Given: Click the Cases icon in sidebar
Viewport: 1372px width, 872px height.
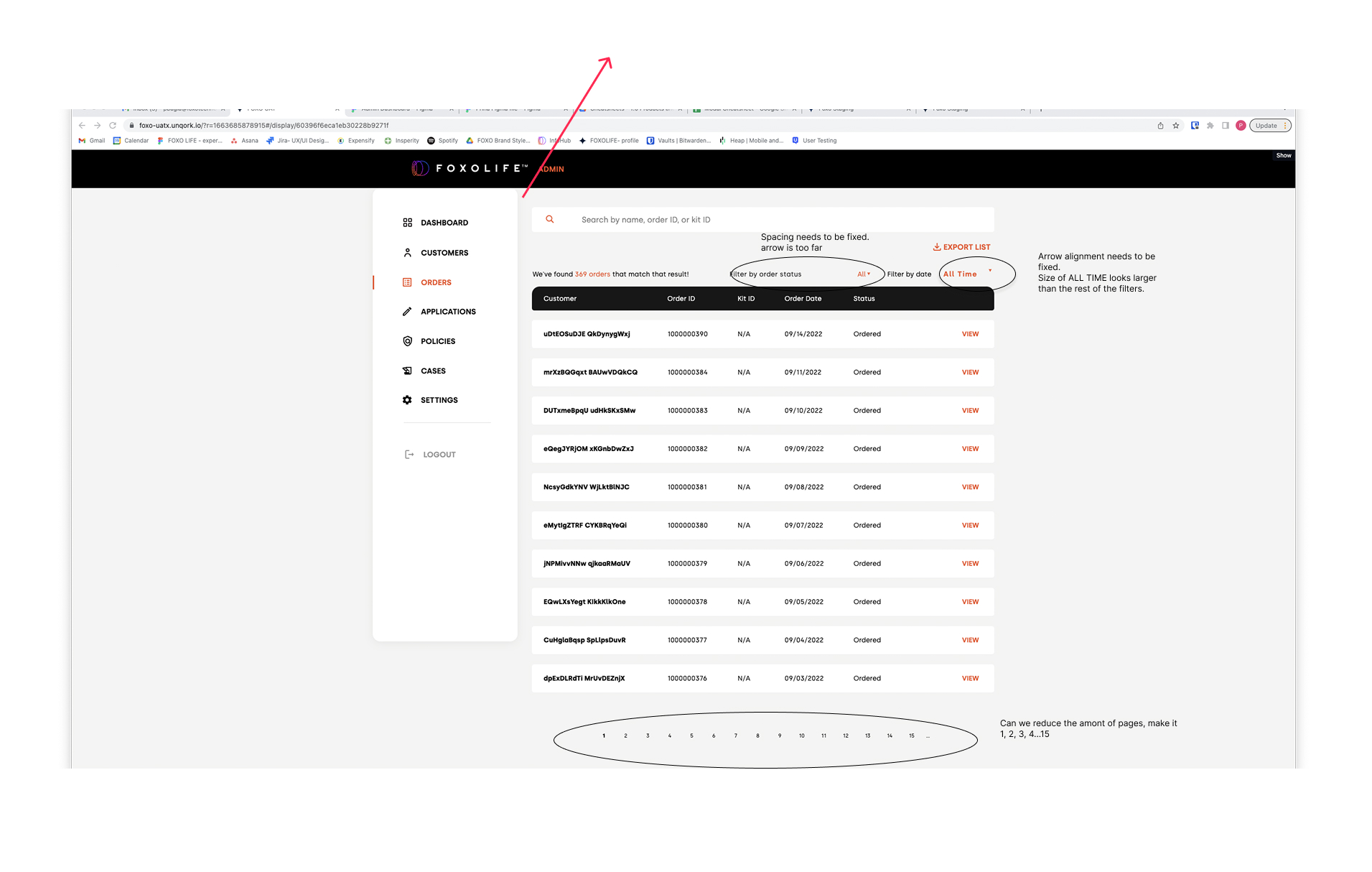Looking at the screenshot, I should tap(407, 371).
